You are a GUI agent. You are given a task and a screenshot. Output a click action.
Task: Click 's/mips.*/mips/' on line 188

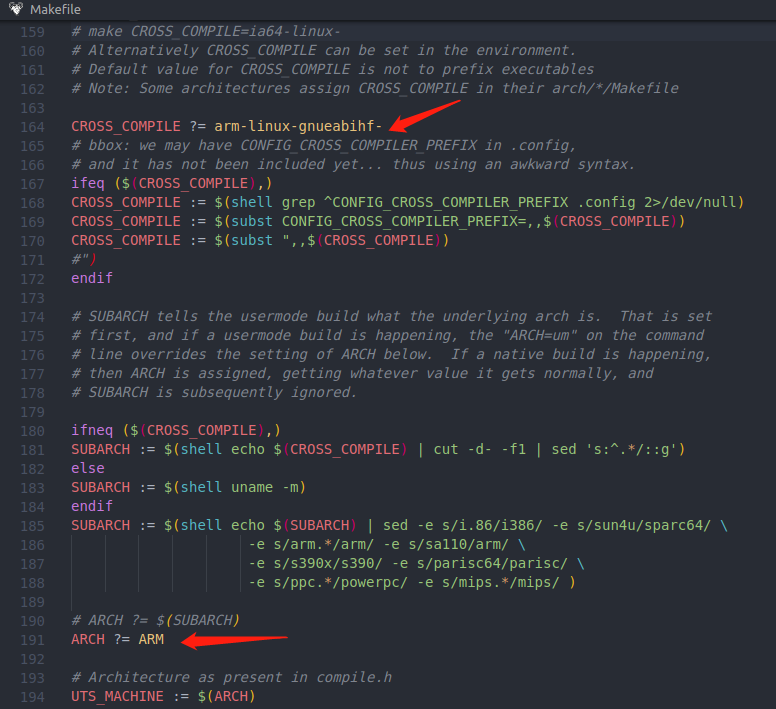pos(501,582)
